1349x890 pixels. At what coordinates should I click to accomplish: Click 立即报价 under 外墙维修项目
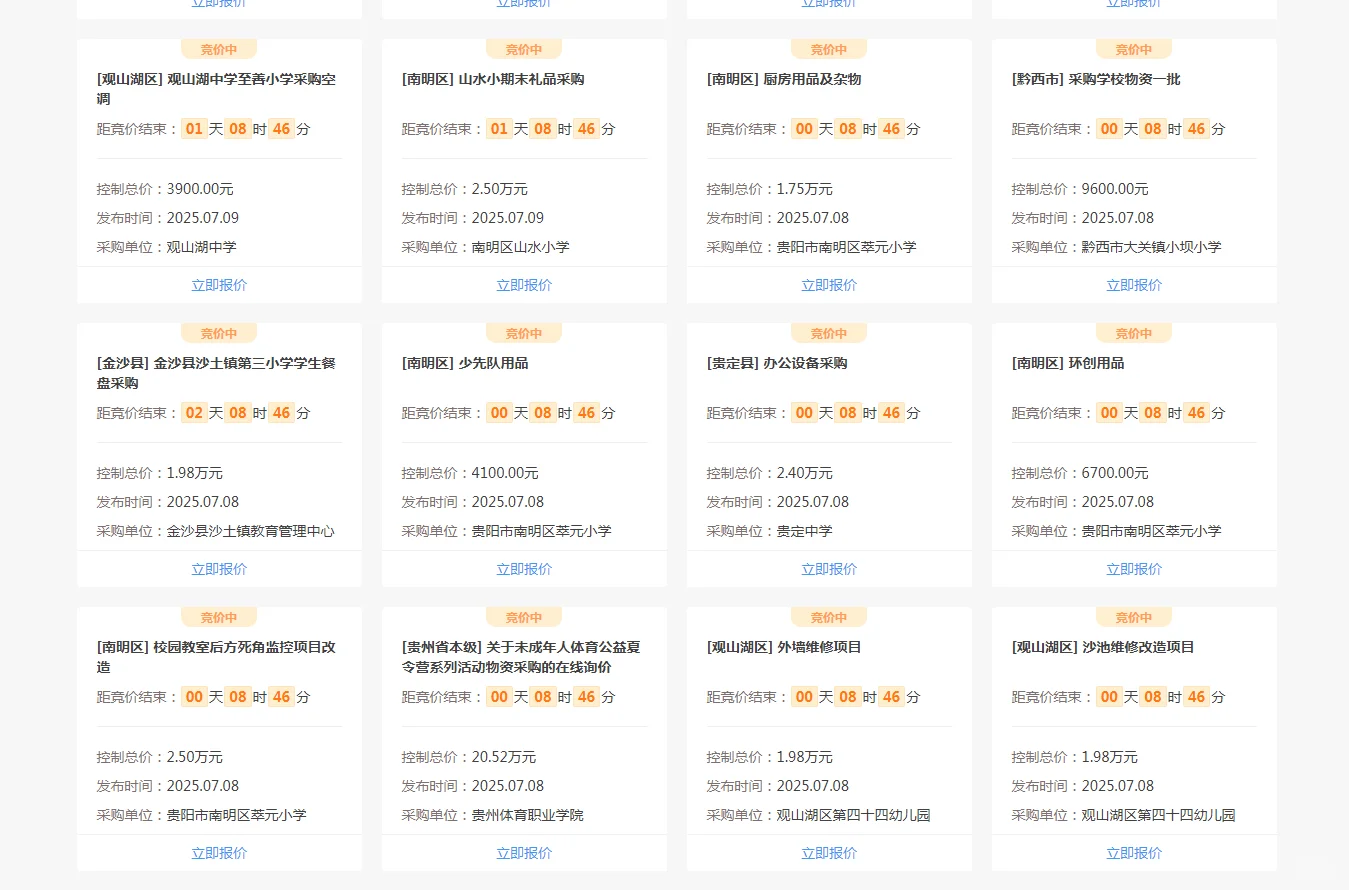click(829, 853)
